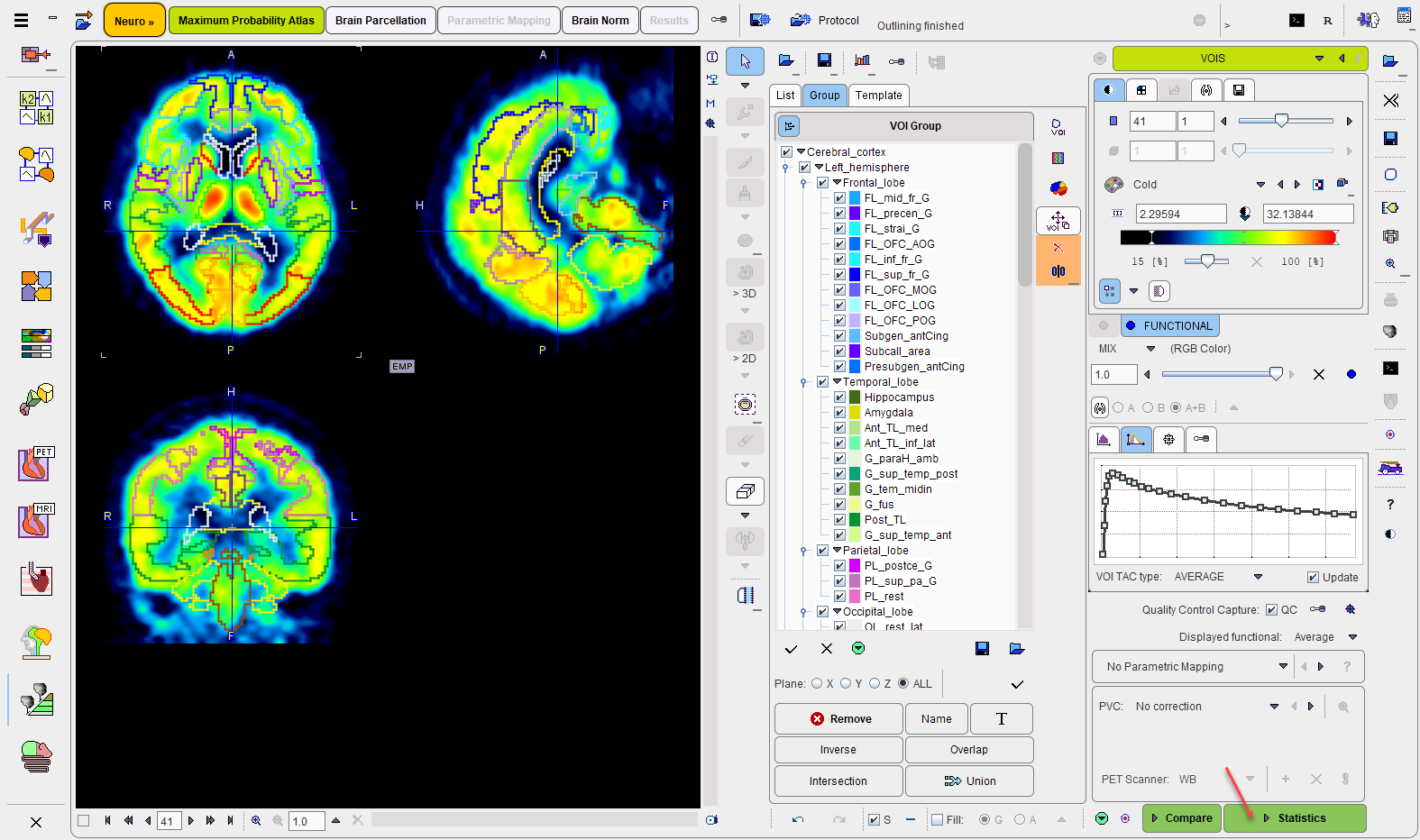
Task: Click the Inverse button
Action: coord(838,750)
